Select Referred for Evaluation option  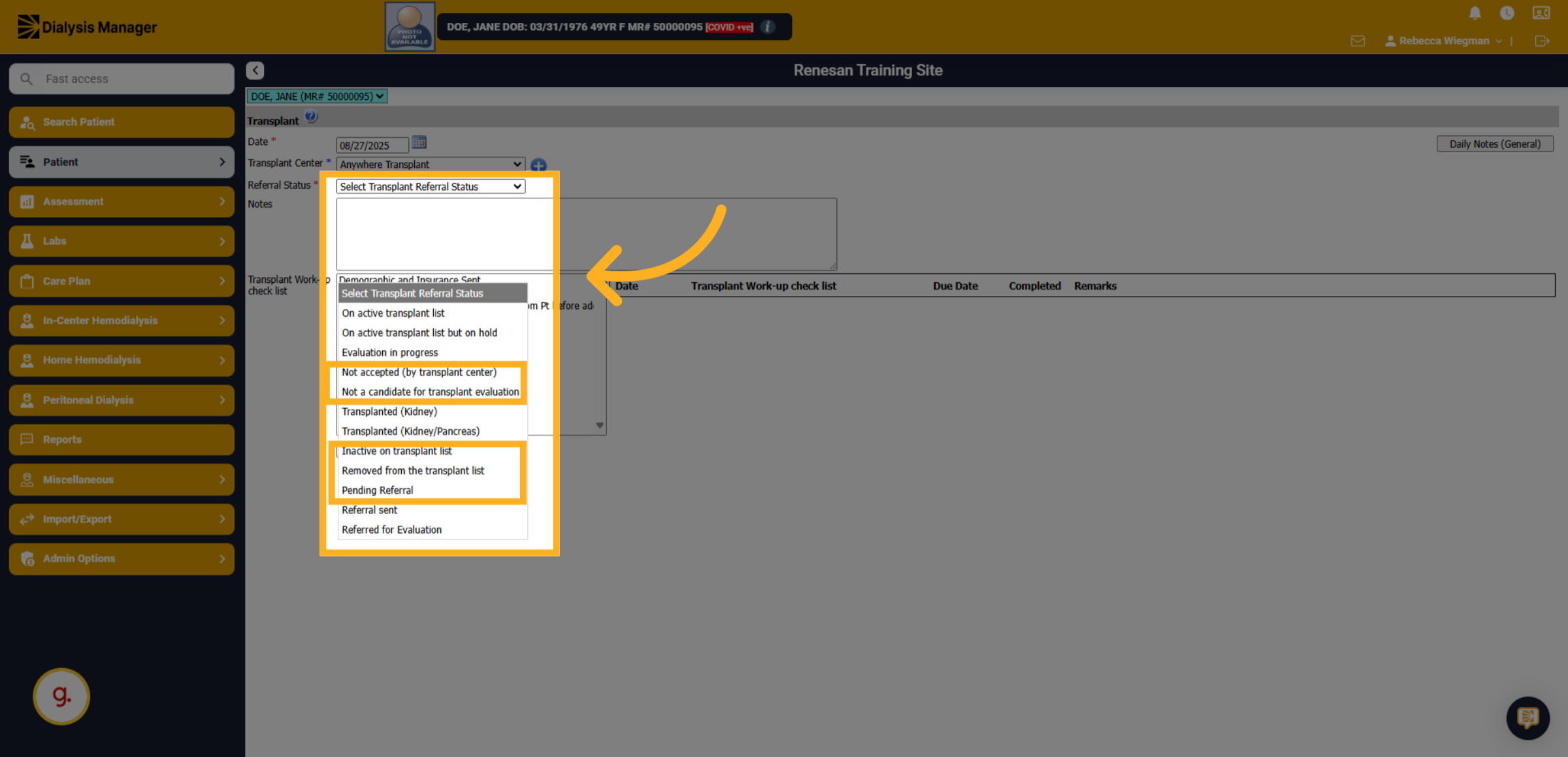point(433,530)
